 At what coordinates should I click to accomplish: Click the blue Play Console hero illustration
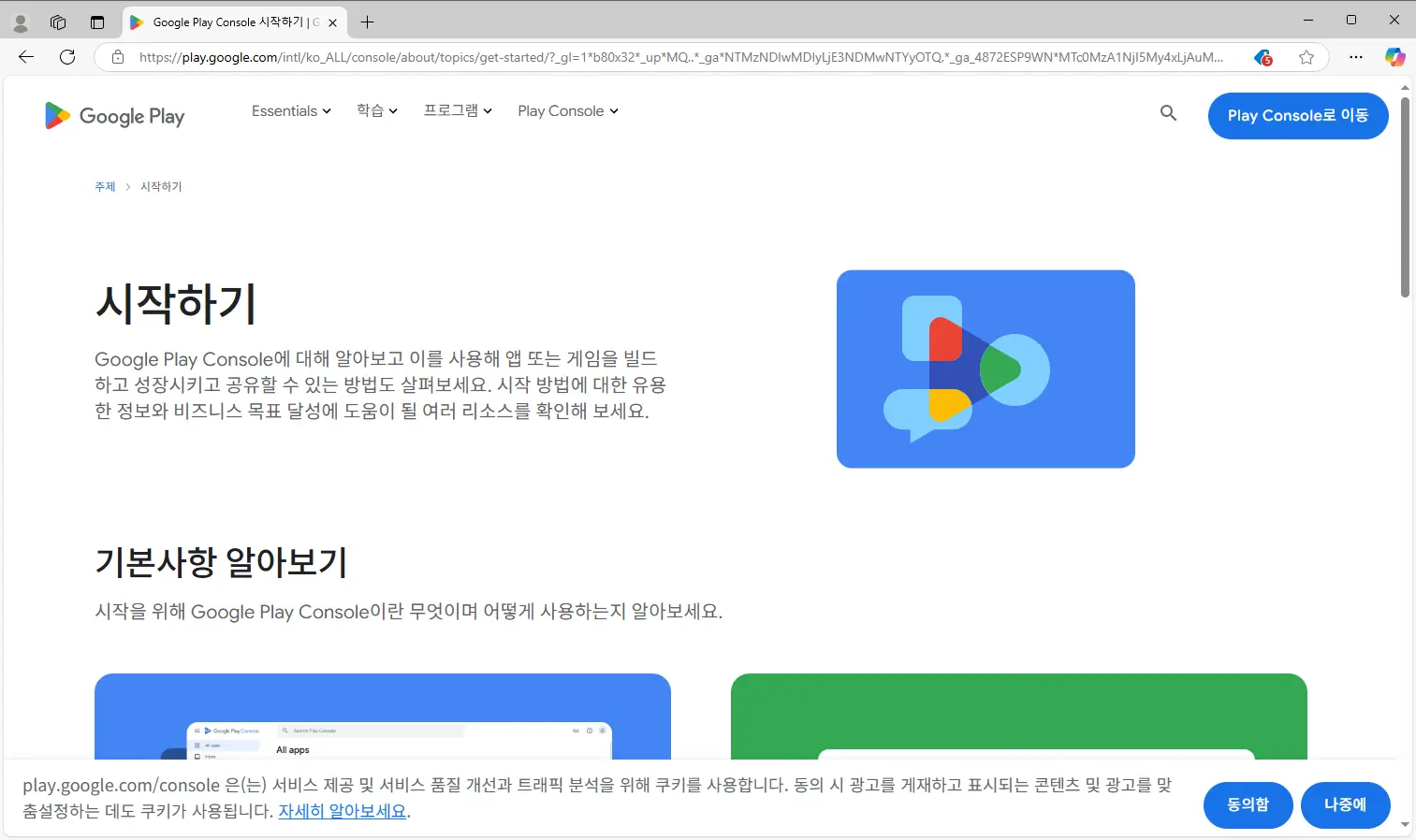(x=985, y=369)
